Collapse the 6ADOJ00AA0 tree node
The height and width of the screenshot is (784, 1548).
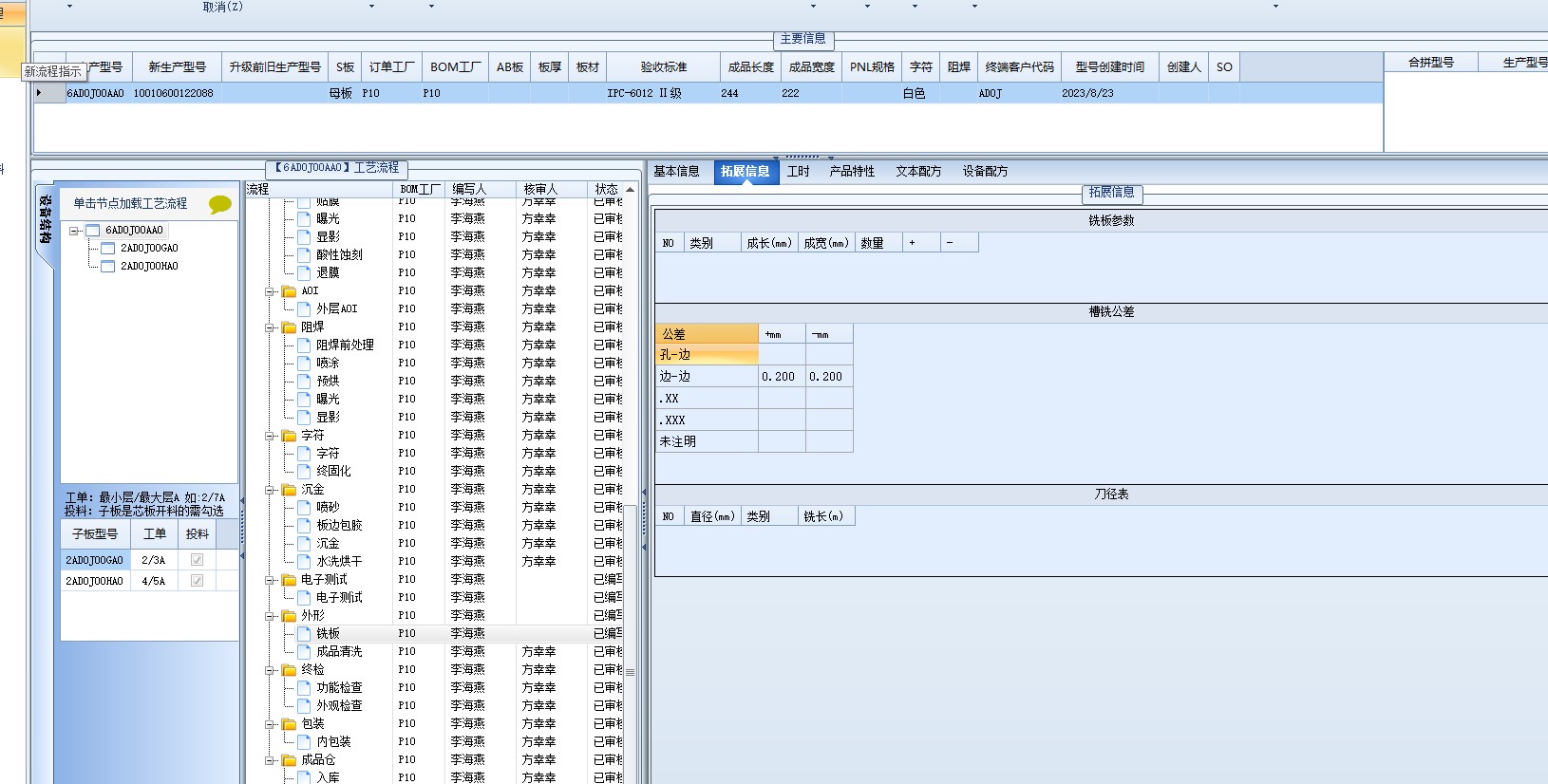pyautogui.click(x=74, y=231)
